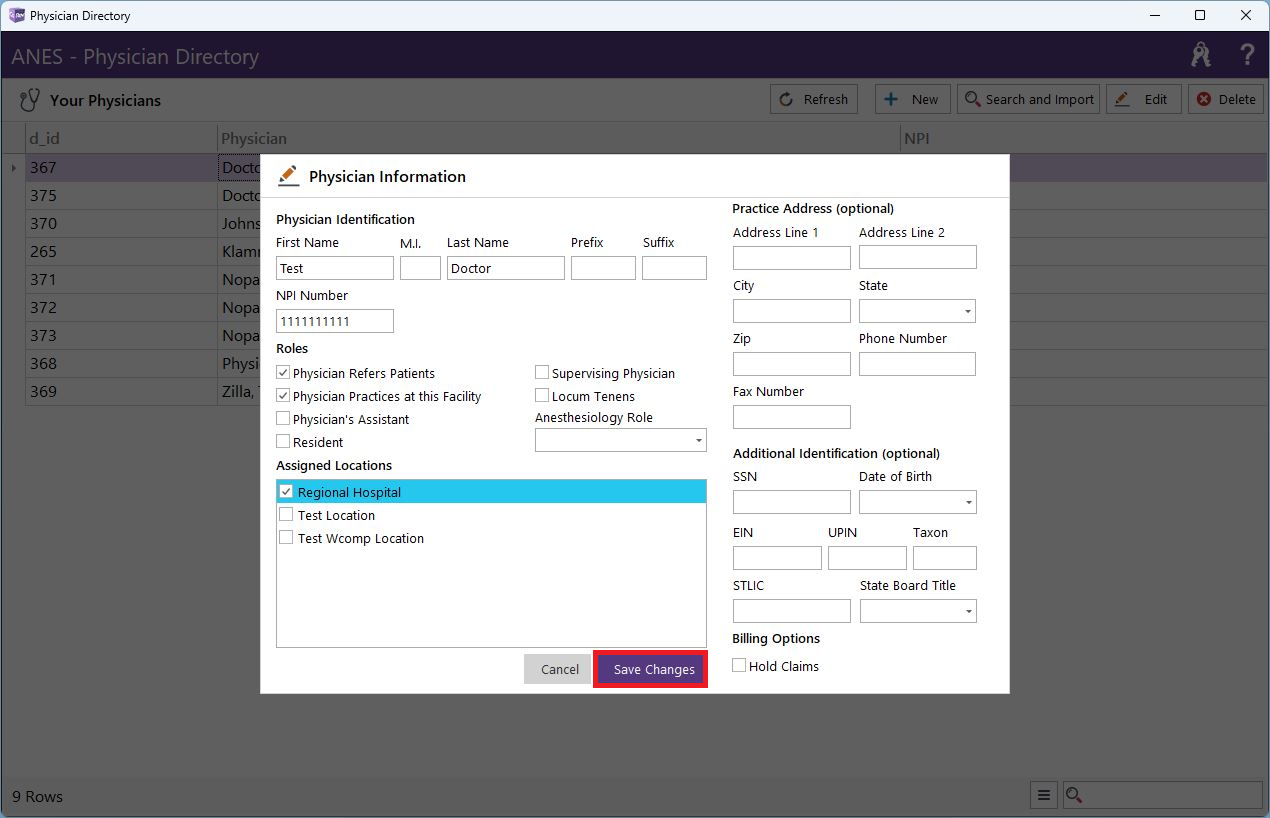Click the Delete button in the toolbar

click(1226, 99)
